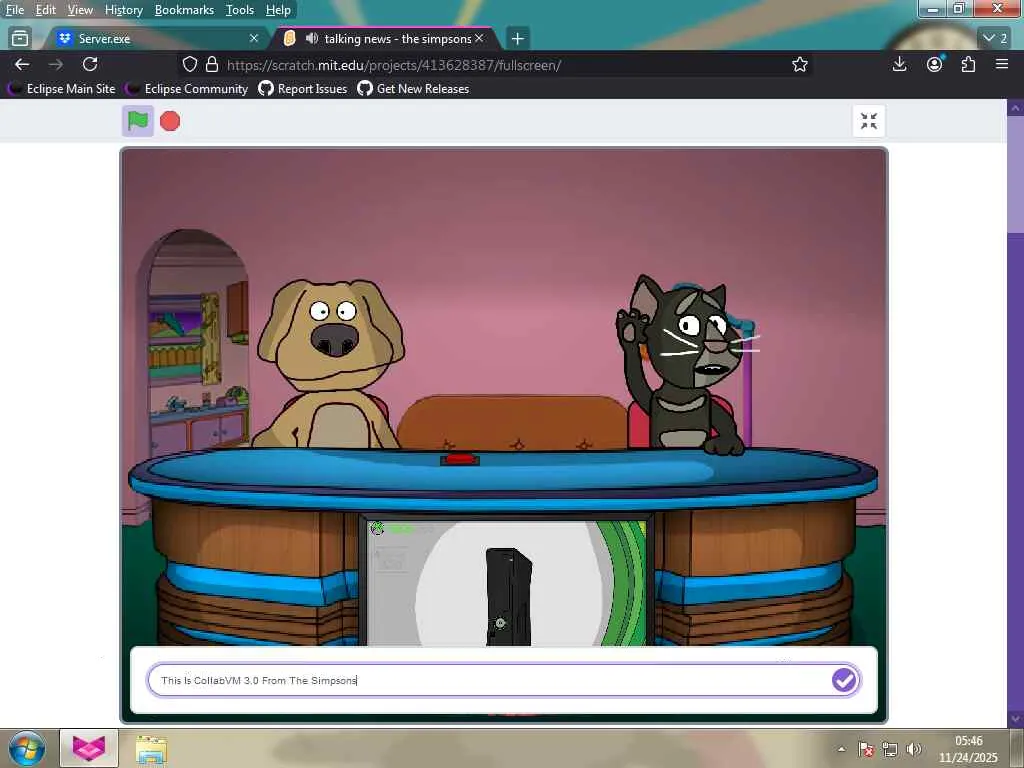1024x768 pixels.
Task: Open the pink fox app in taskbar
Action: pos(89,748)
